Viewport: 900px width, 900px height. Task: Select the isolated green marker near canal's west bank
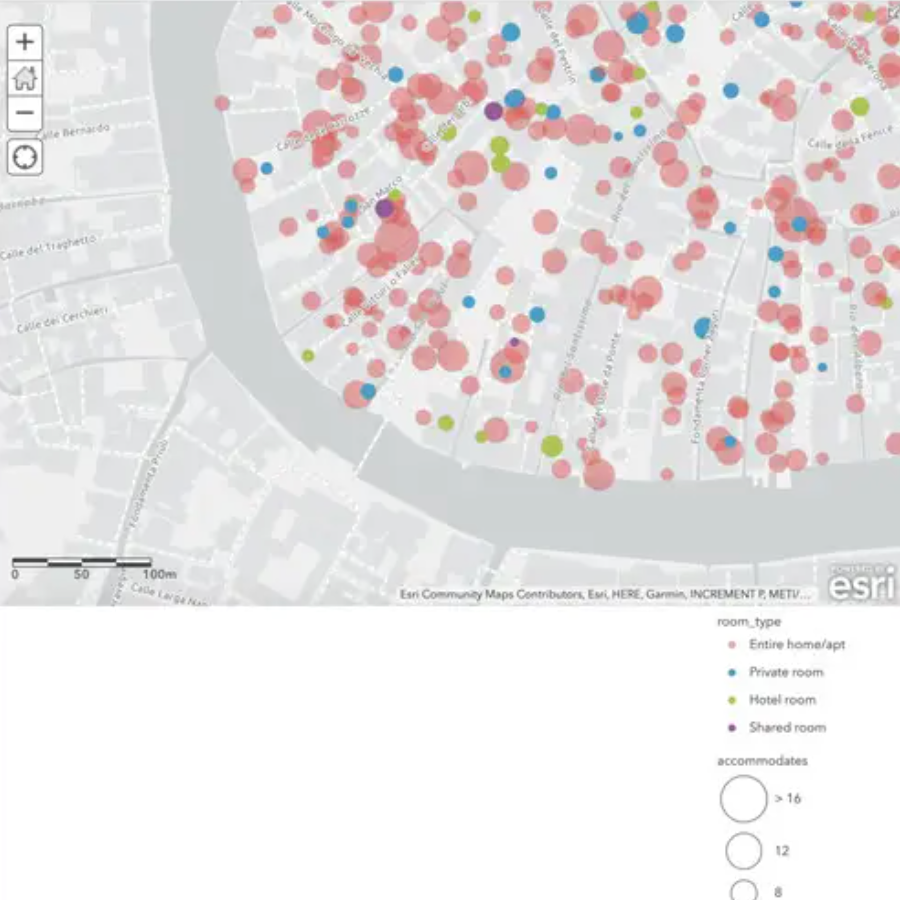coord(308,355)
